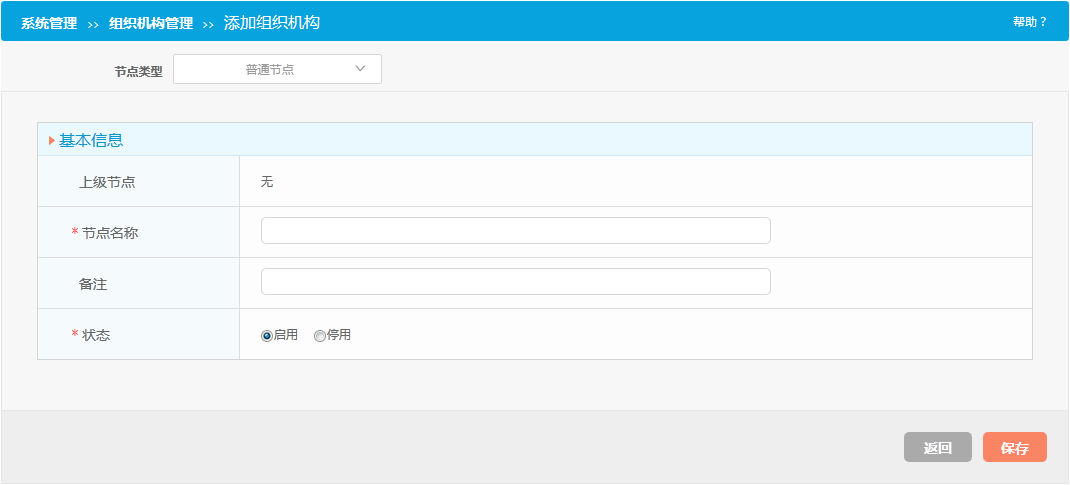Navigate to 组织机构管理 breadcrumb item

pyautogui.click(x=151, y=23)
